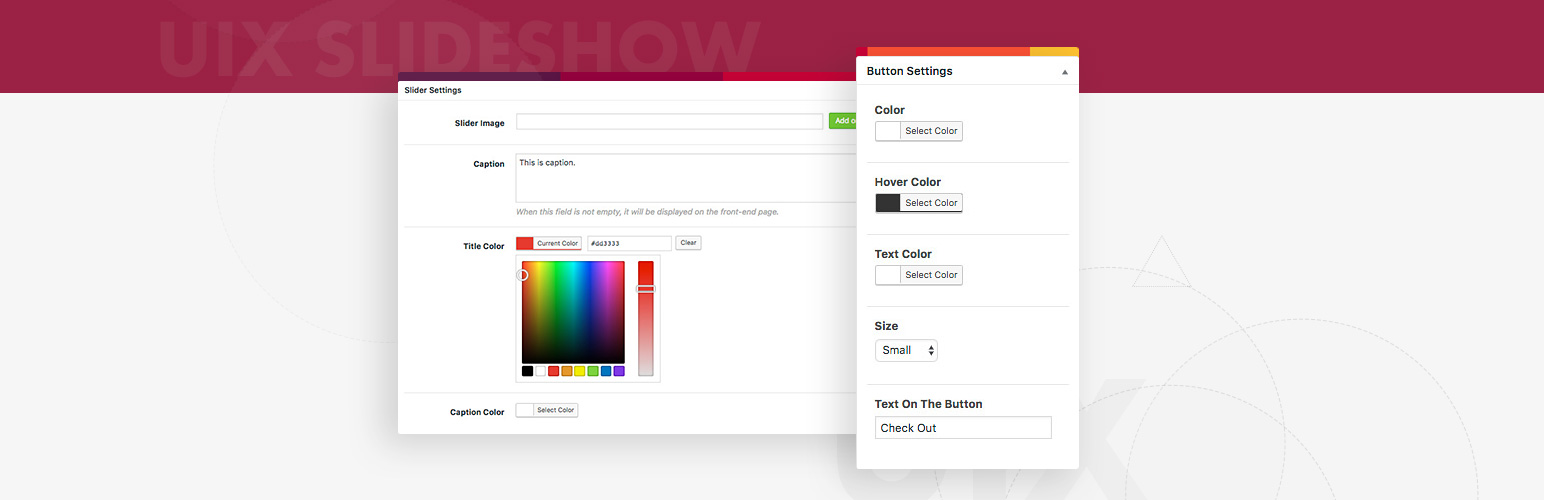
Task: Click the Text On The Button label
Action: click(x=928, y=404)
